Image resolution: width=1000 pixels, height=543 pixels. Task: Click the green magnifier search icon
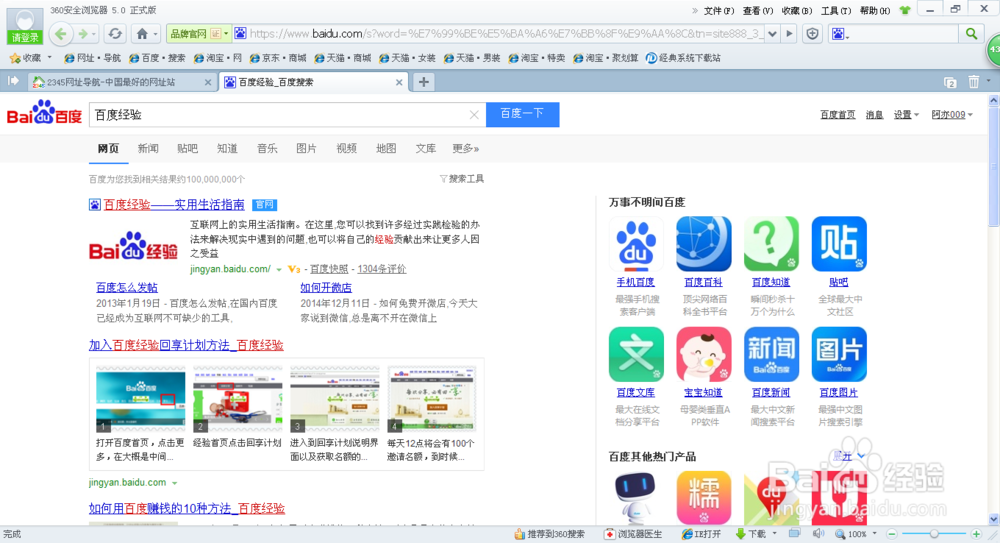pos(971,34)
